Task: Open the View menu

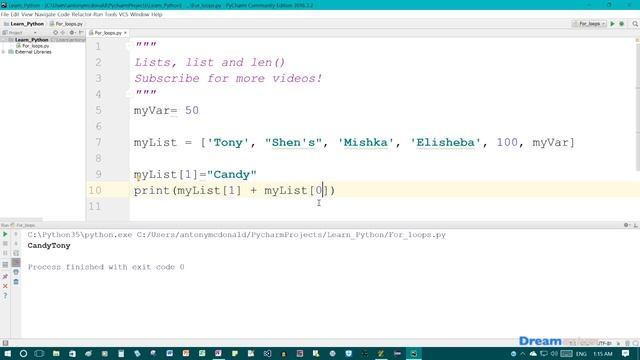Action: 27,14
